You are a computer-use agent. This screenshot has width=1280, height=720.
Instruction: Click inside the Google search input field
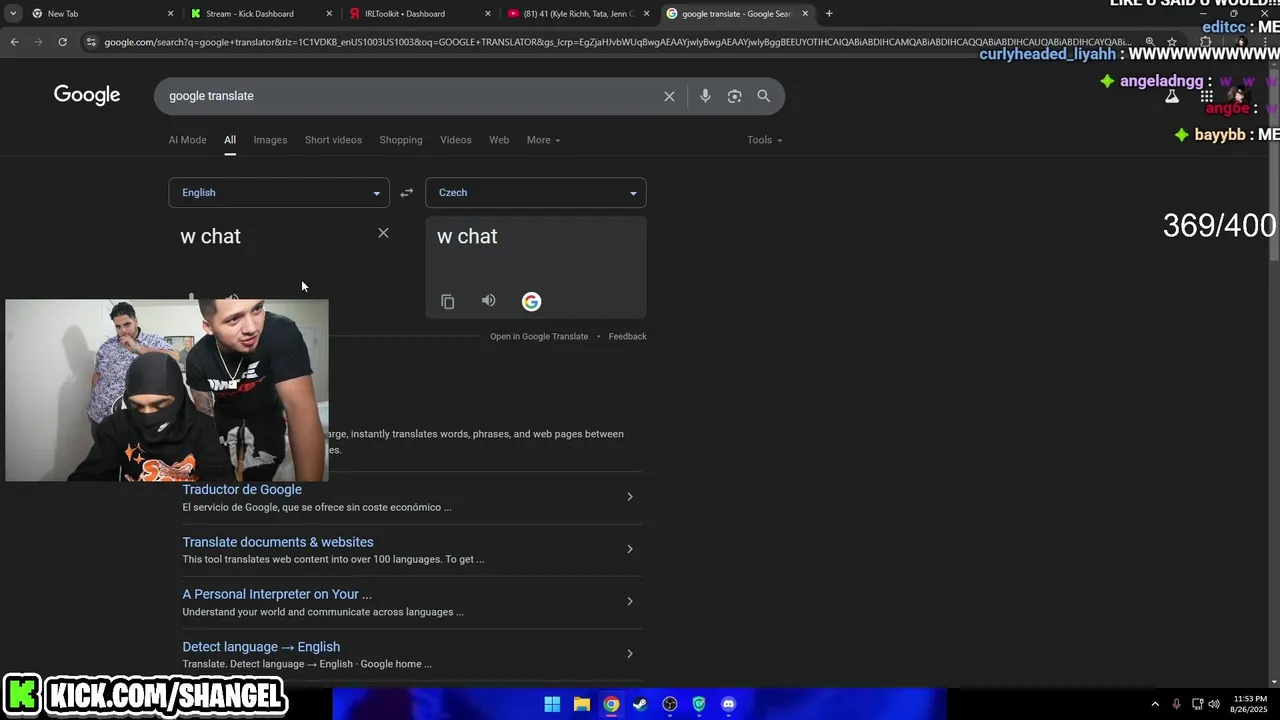pyautogui.click(x=410, y=96)
